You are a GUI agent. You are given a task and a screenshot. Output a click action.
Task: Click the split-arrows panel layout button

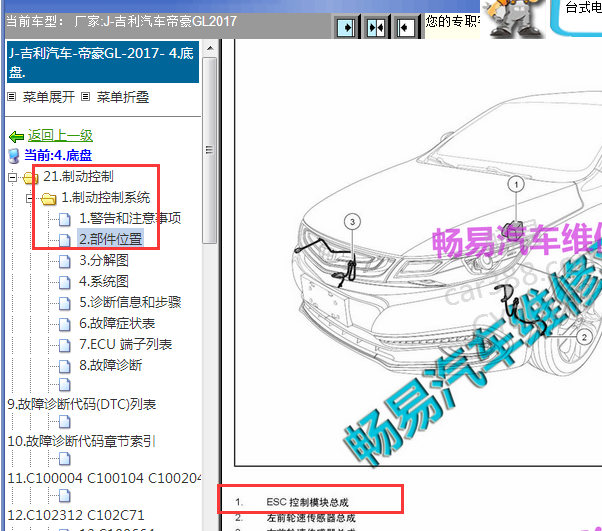point(375,27)
